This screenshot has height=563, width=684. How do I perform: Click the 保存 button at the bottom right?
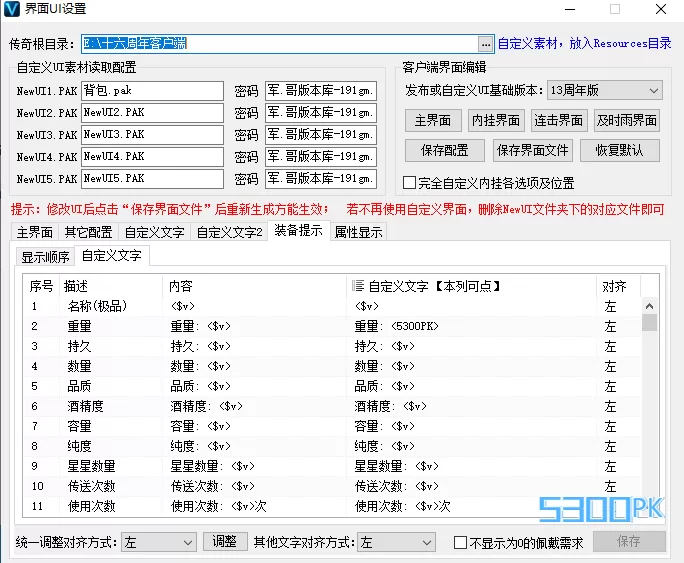[629, 542]
